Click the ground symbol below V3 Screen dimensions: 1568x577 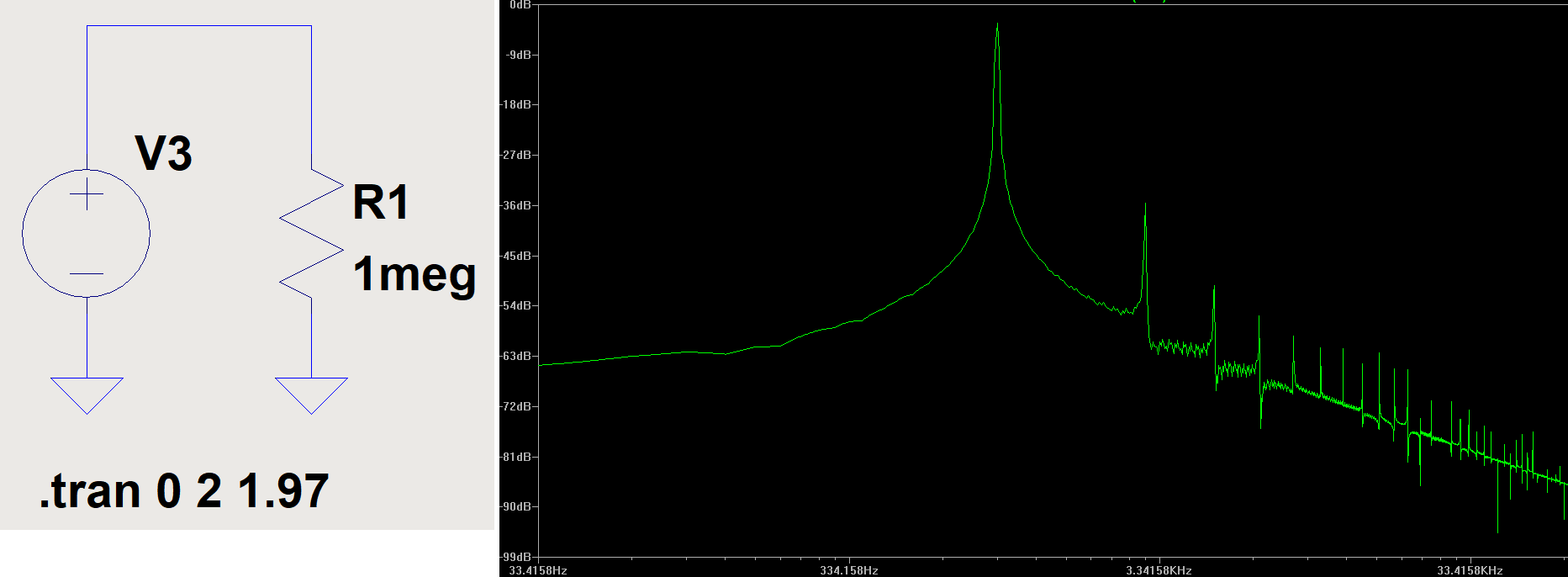87,394
